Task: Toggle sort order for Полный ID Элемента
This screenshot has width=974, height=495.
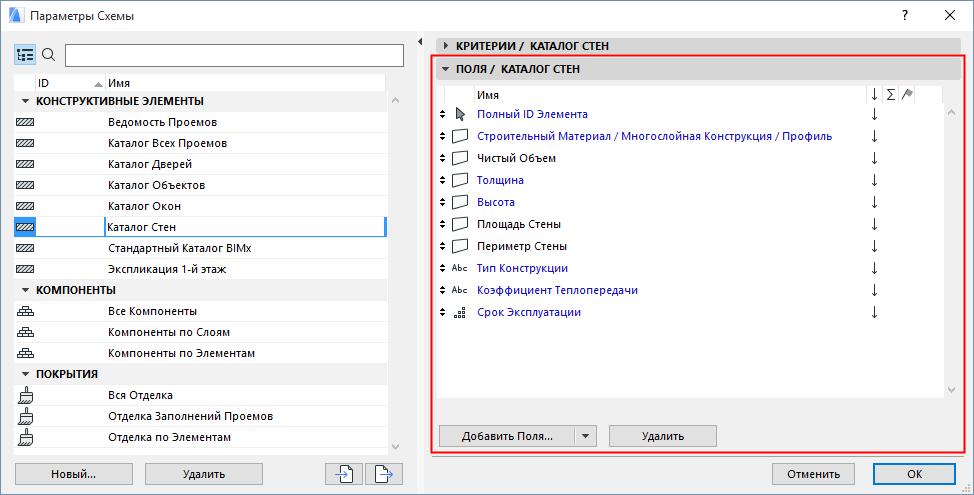Action: coord(875,114)
